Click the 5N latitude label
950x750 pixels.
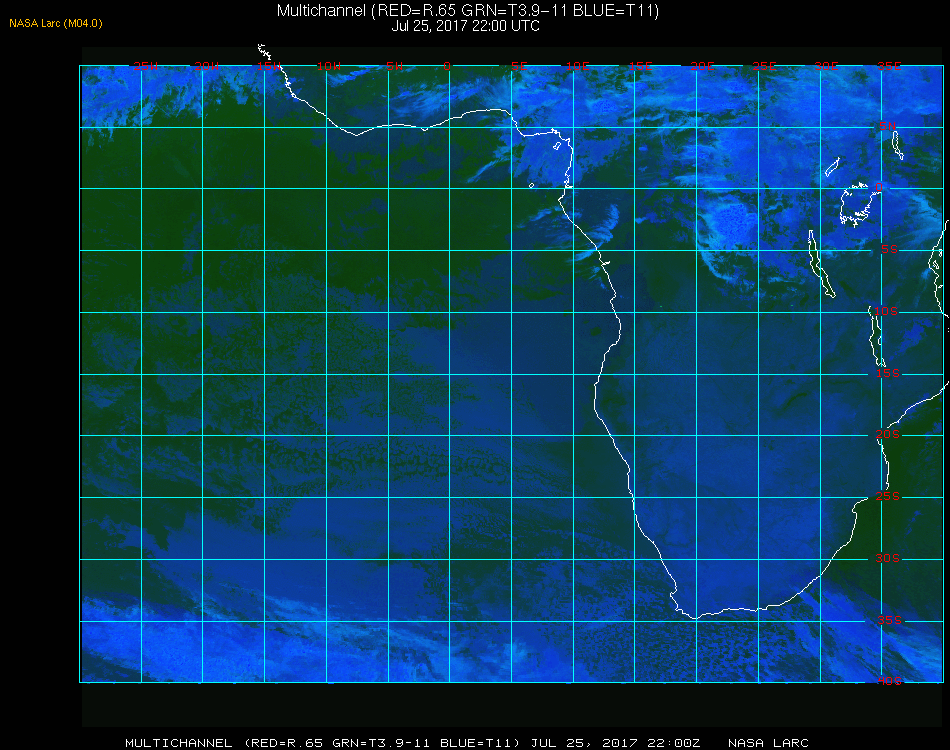[x=888, y=126]
